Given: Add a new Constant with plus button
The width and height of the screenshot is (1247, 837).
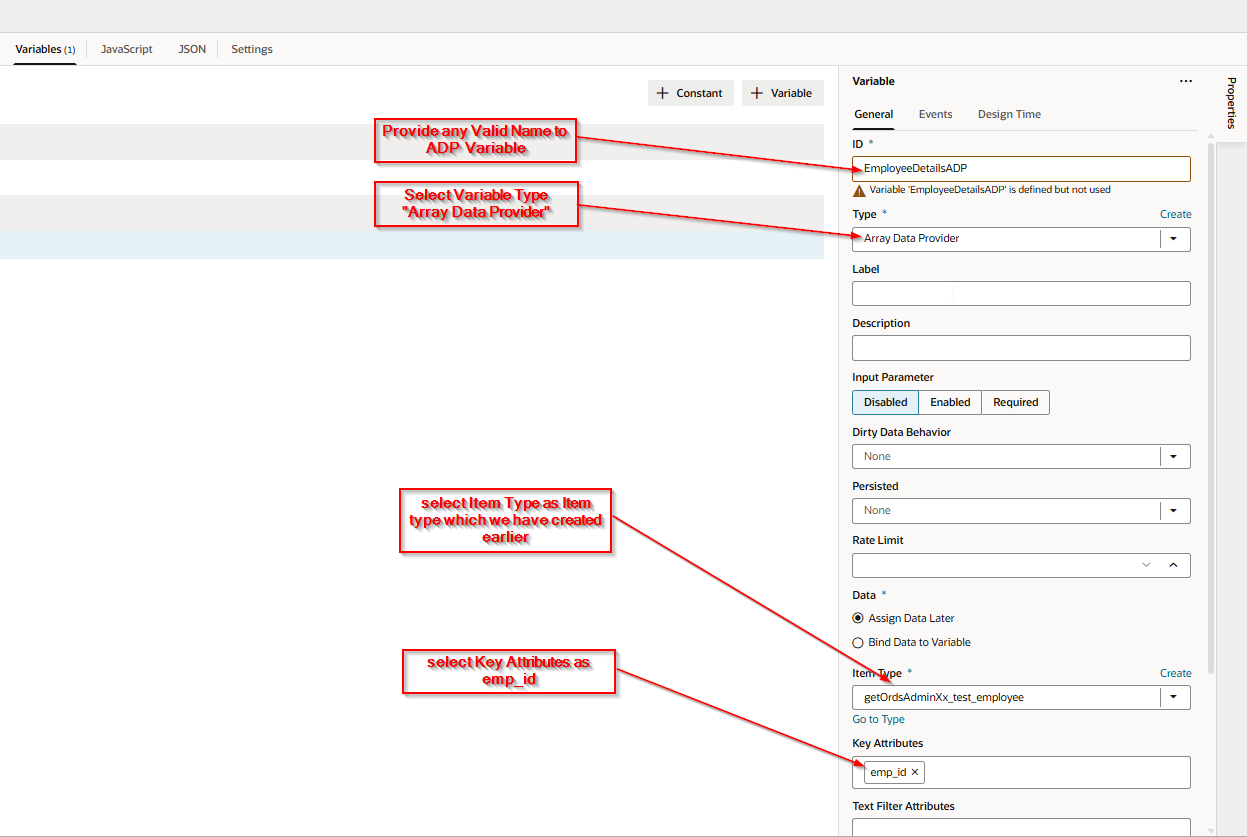Looking at the screenshot, I should tap(690, 93).
